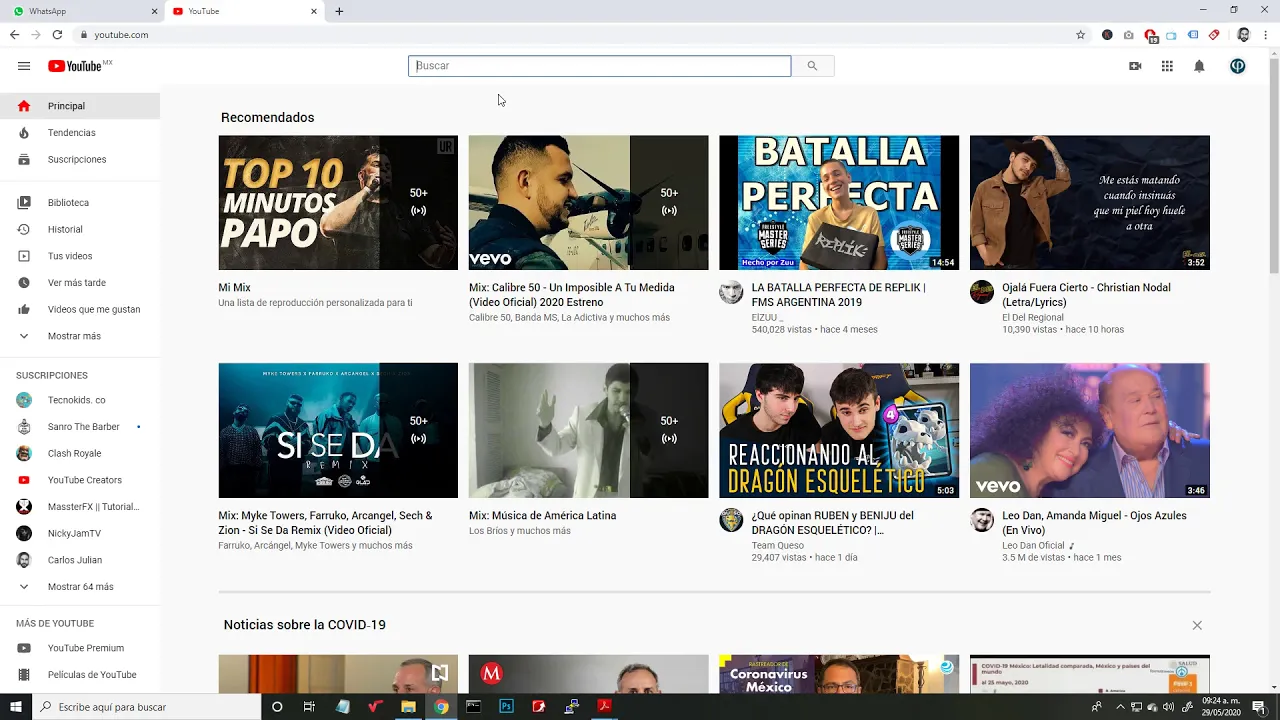
Task: Open the create video camera icon
Action: [x=1135, y=66]
